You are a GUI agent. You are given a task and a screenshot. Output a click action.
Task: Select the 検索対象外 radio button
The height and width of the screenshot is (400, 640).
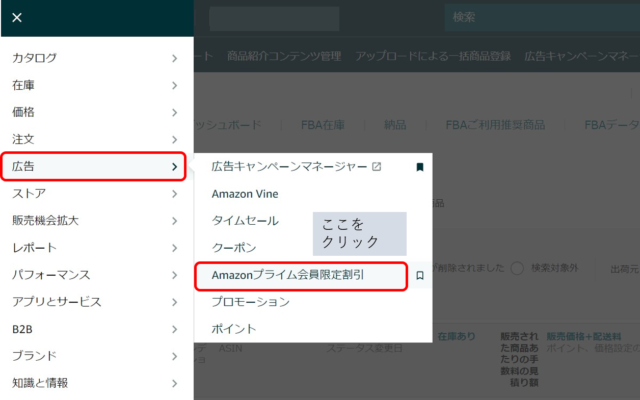[x=517, y=269]
